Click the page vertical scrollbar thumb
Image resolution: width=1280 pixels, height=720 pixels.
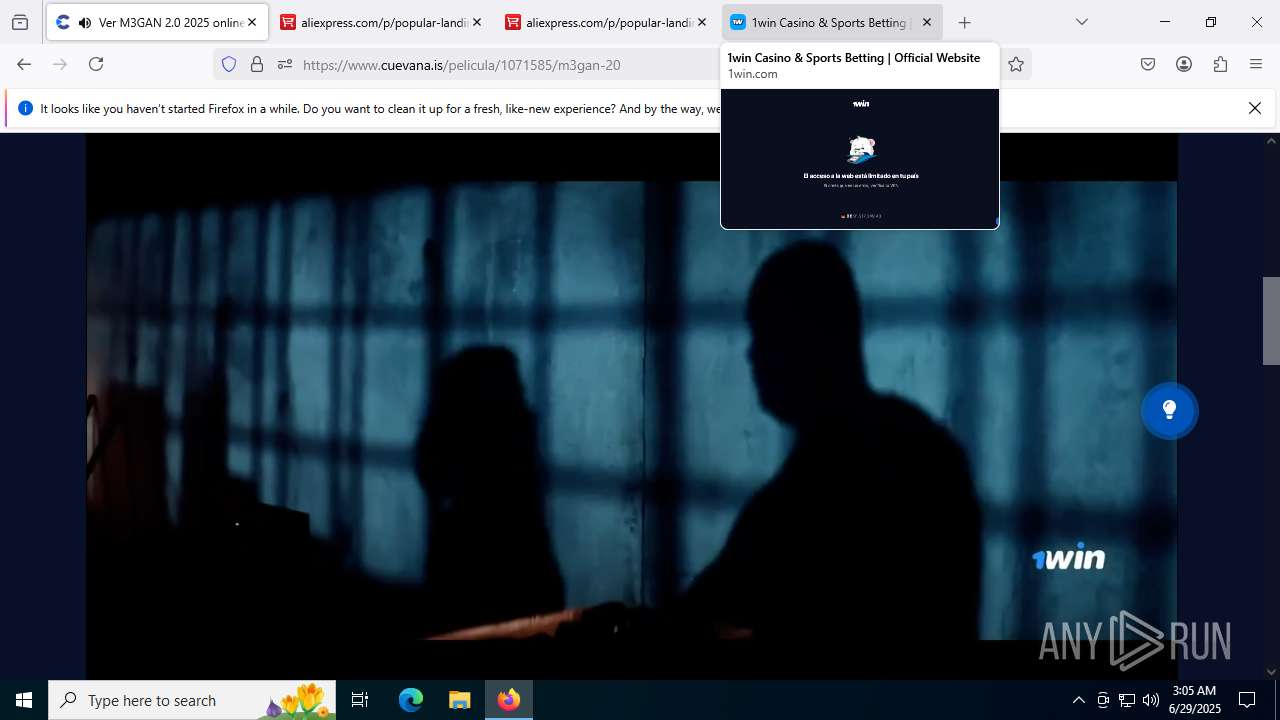[x=1271, y=320]
